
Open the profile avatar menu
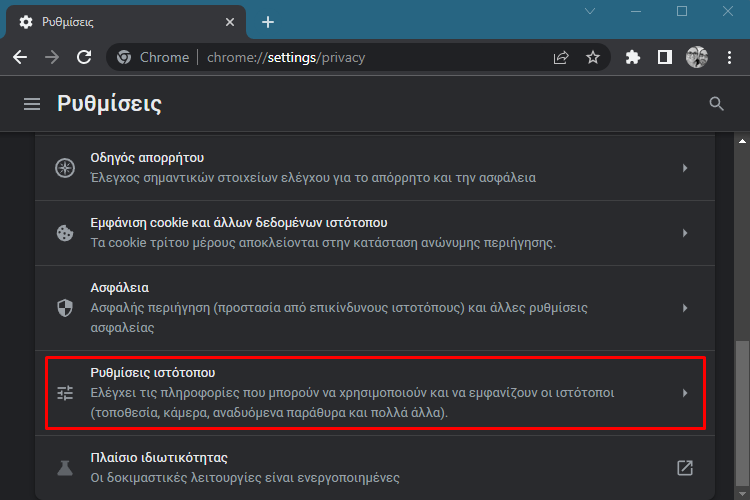pos(696,57)
